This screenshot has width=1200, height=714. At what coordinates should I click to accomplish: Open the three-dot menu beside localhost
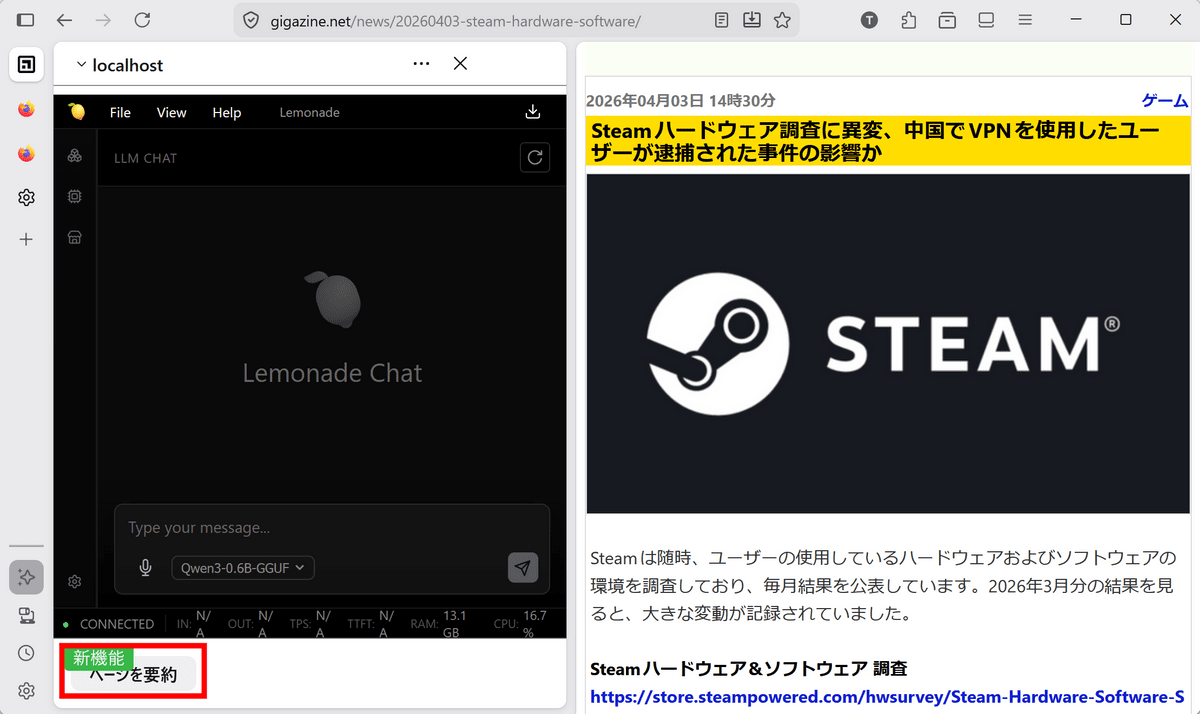tap(421, 64)
